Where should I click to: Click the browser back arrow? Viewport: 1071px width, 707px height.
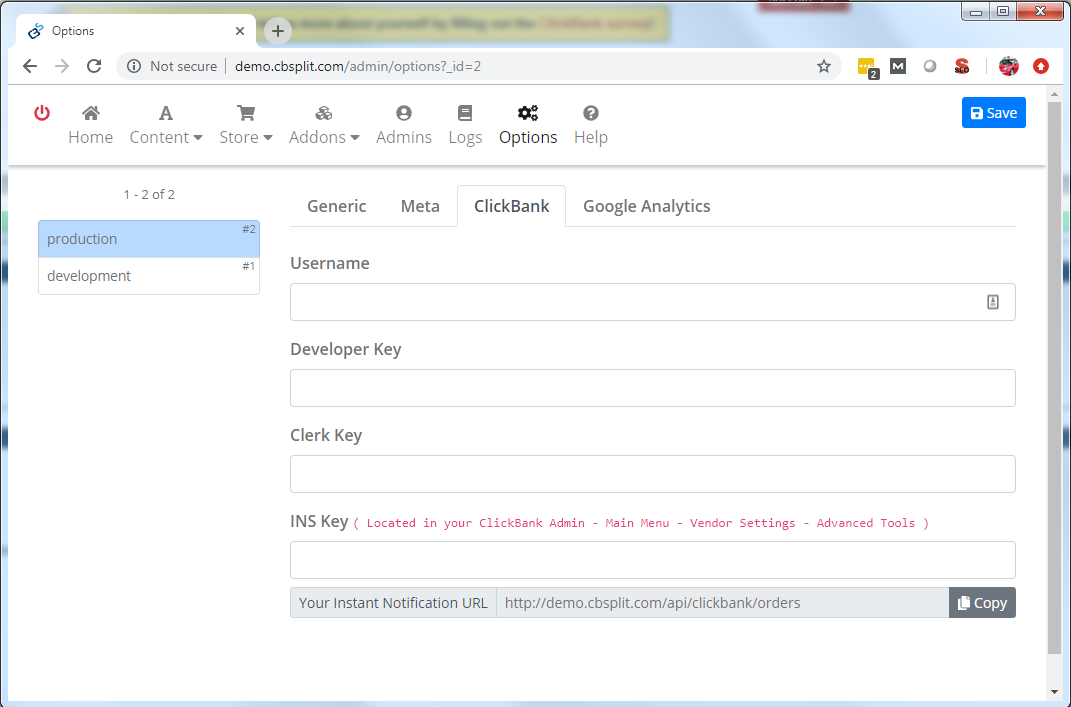(x=30, y=66)
